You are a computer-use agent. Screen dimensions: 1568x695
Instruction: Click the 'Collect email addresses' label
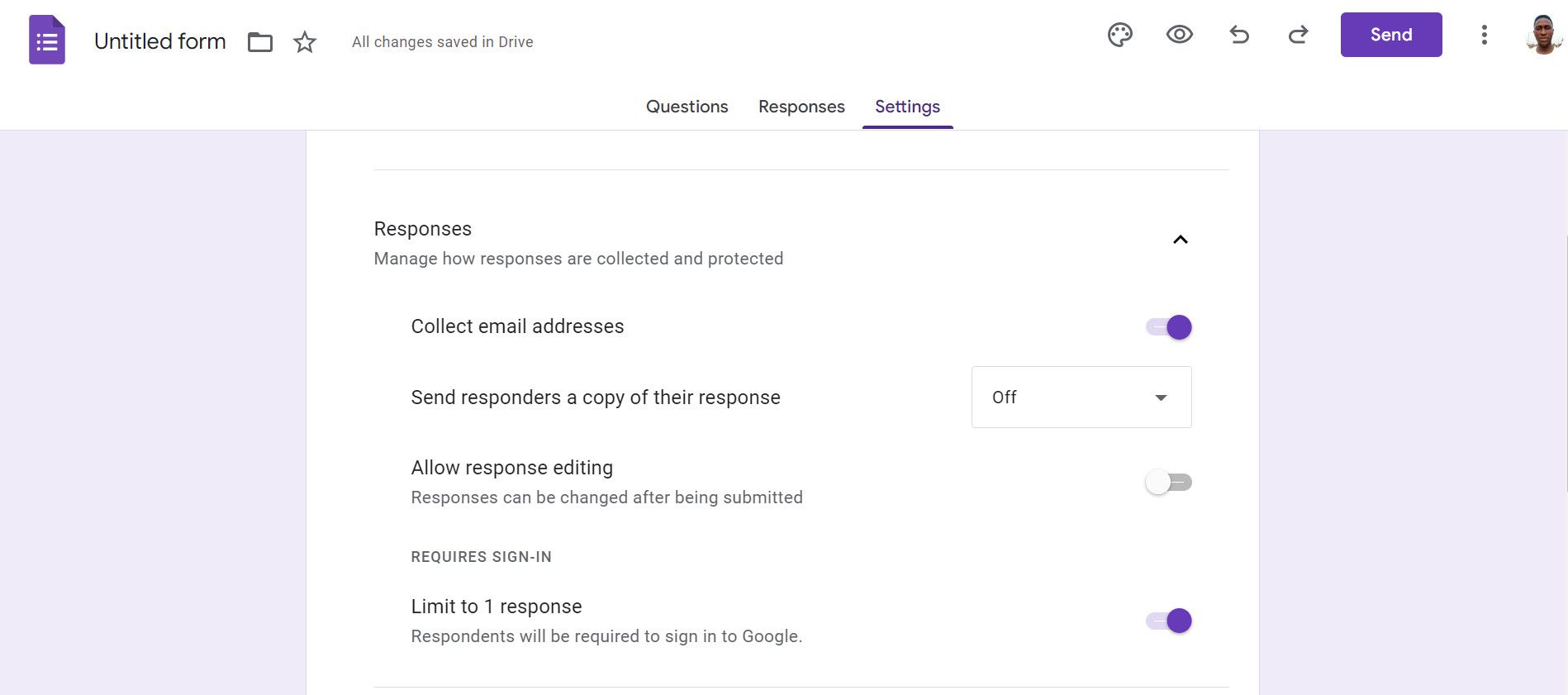point(517,326)
